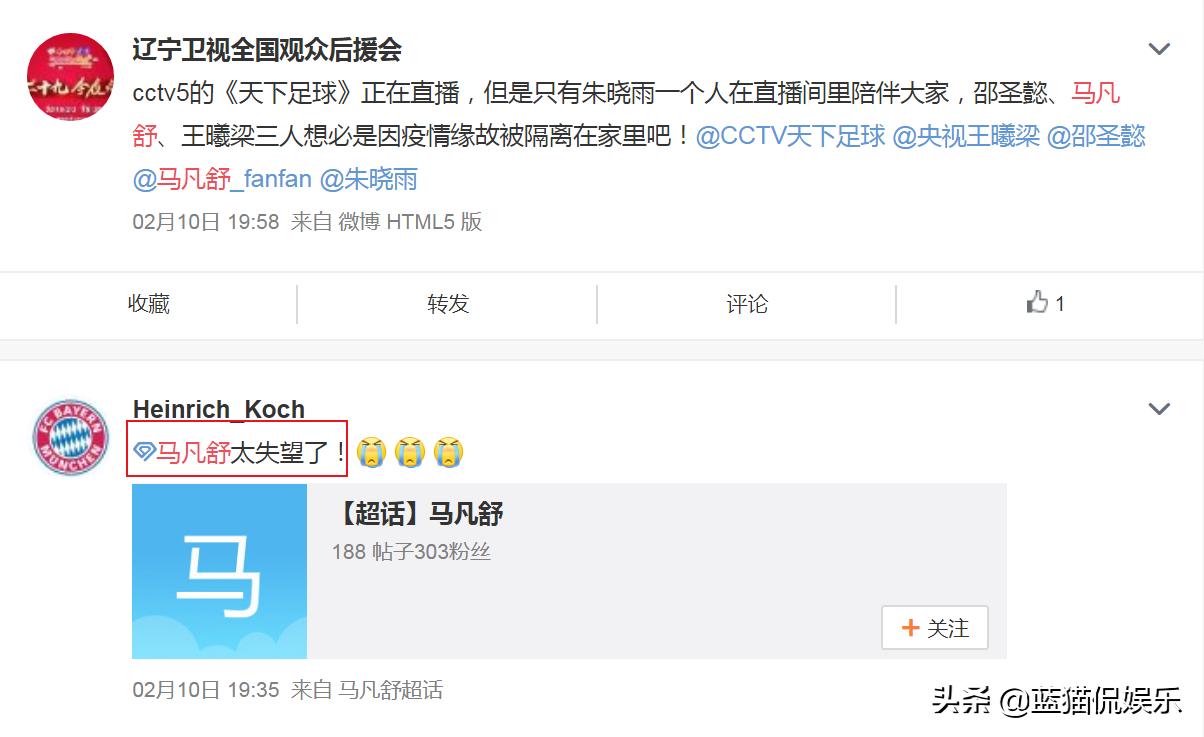The image size is (1204, 737).
Task: Visit @CCTV天下足球 mention link
Action: [790, 136]
